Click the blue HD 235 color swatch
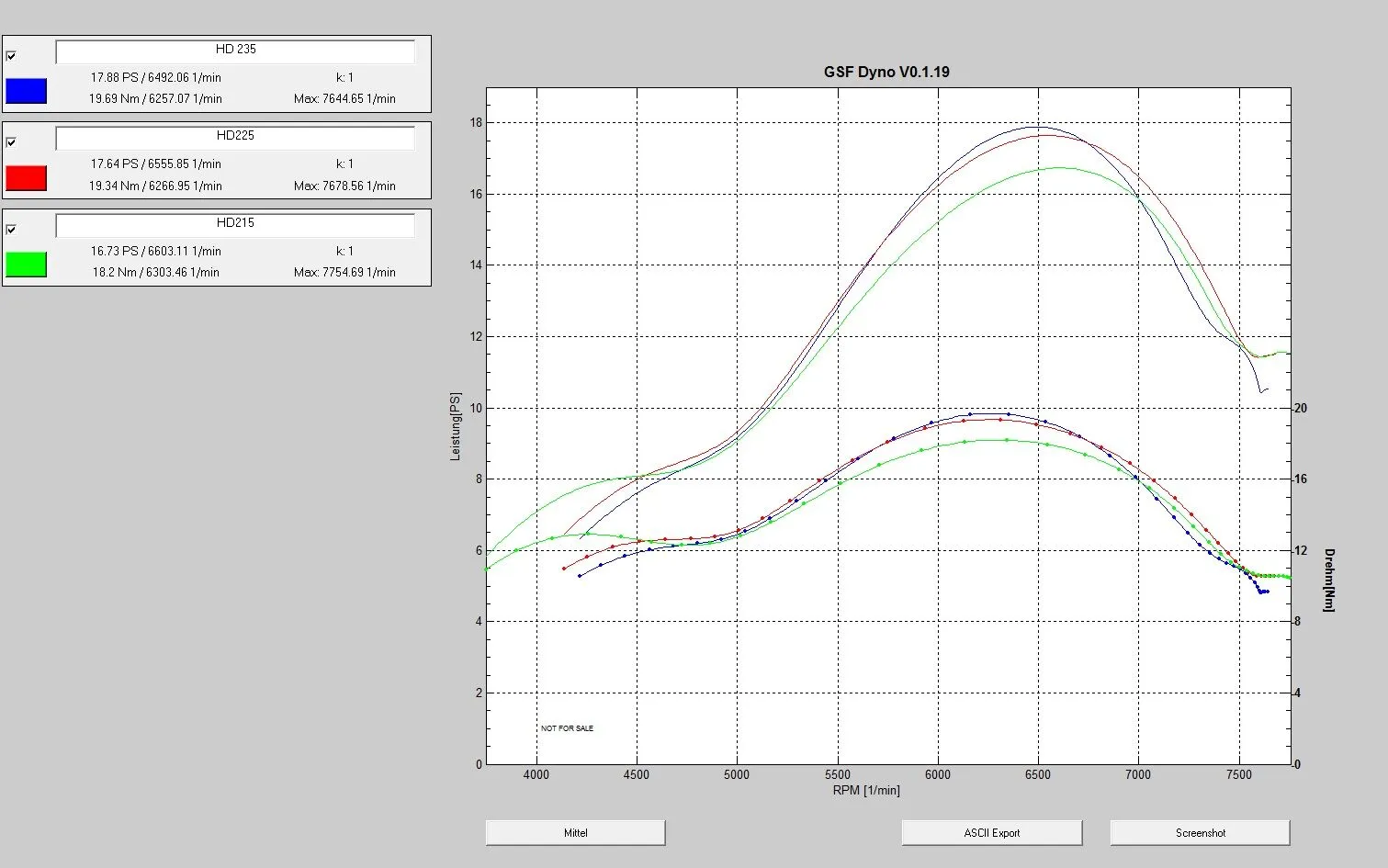The height and width of the screenshot is (868, 1388). (x=26, y=91)
